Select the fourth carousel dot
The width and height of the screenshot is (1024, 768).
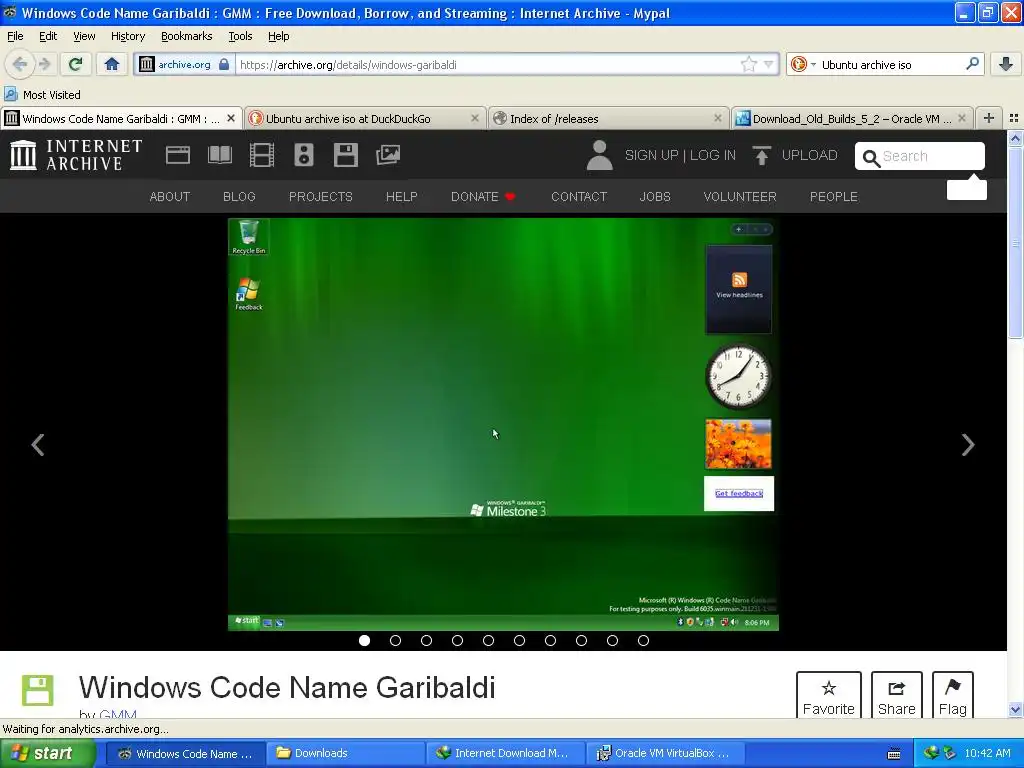click(x=457, y=641)
